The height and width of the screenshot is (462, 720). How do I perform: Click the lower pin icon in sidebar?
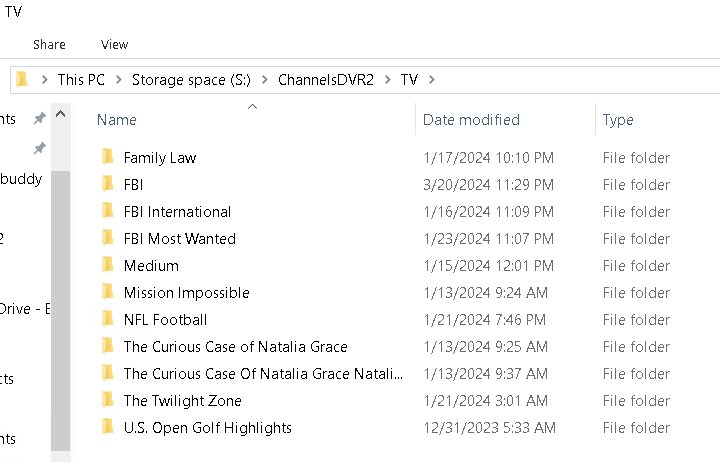(39, 149)
